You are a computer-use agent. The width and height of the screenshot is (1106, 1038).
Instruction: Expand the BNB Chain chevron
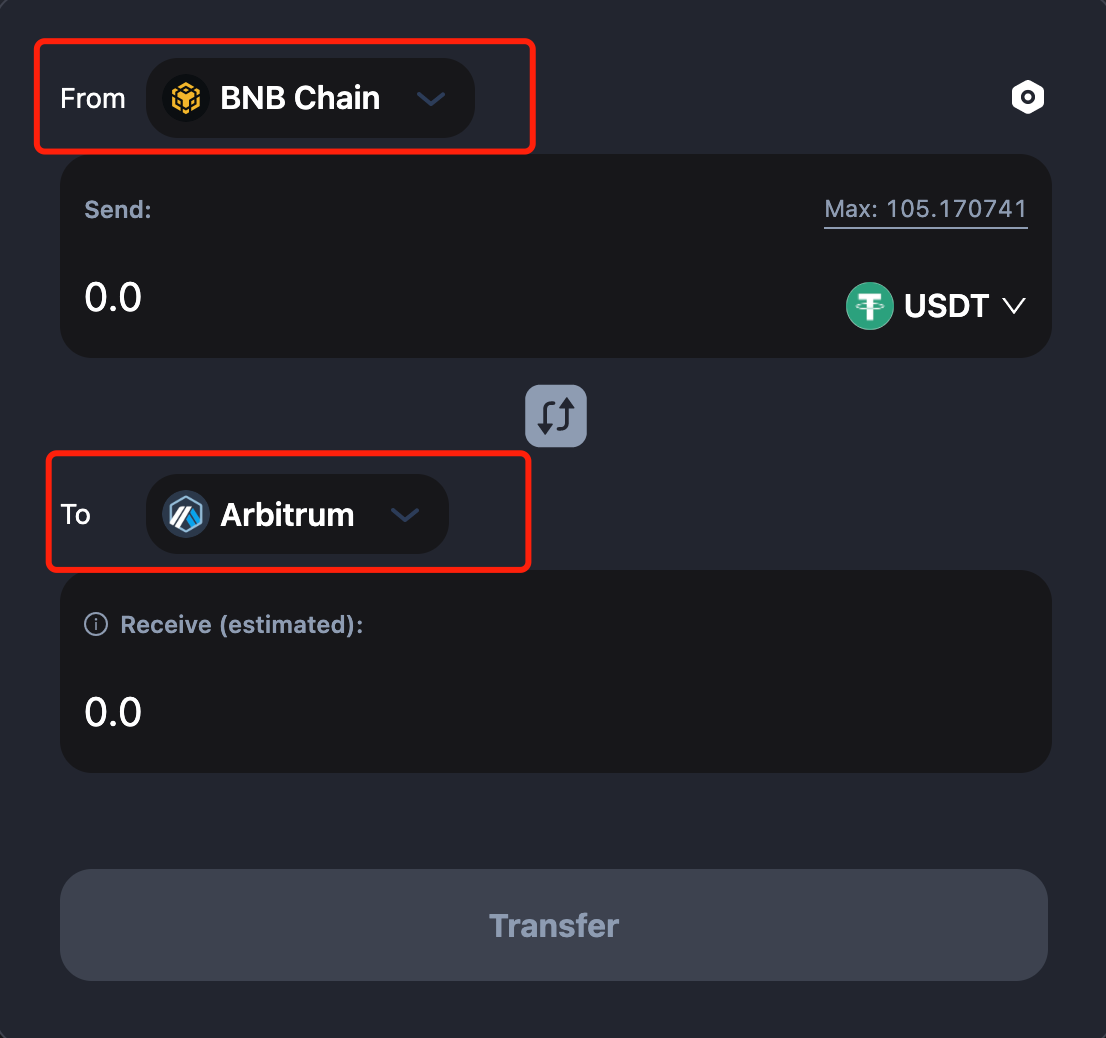(x=431, y=99)
